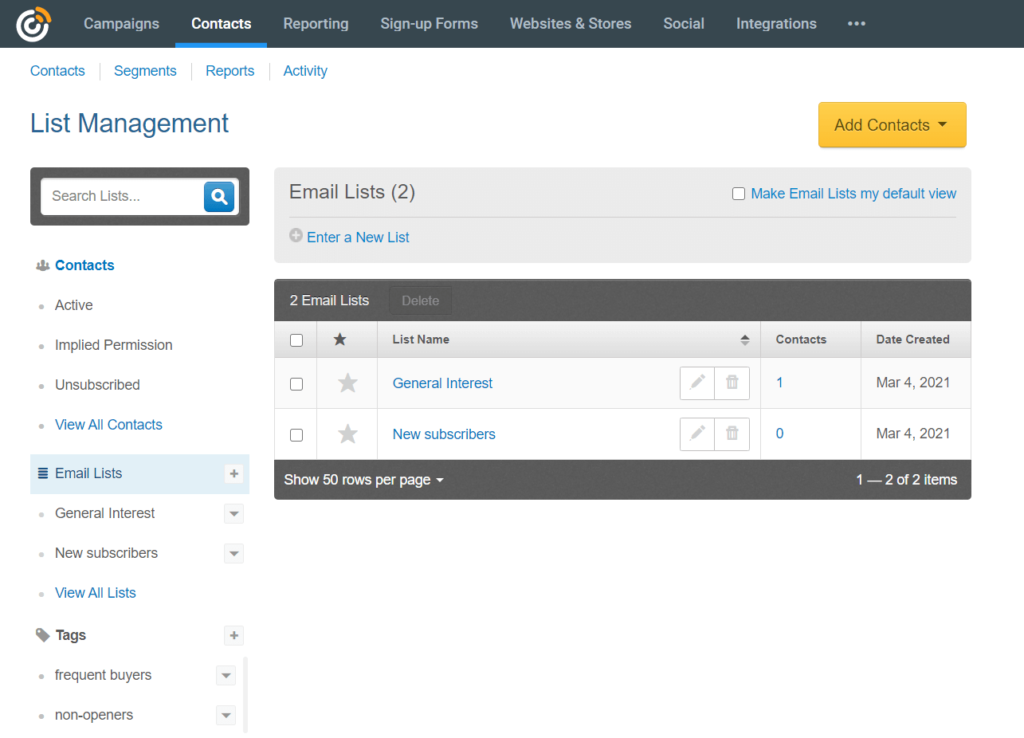Image resolution: width=1024 pixels, height=738 pixels.
Task: Click the contacts count link for General Interest
Action: 779,383
